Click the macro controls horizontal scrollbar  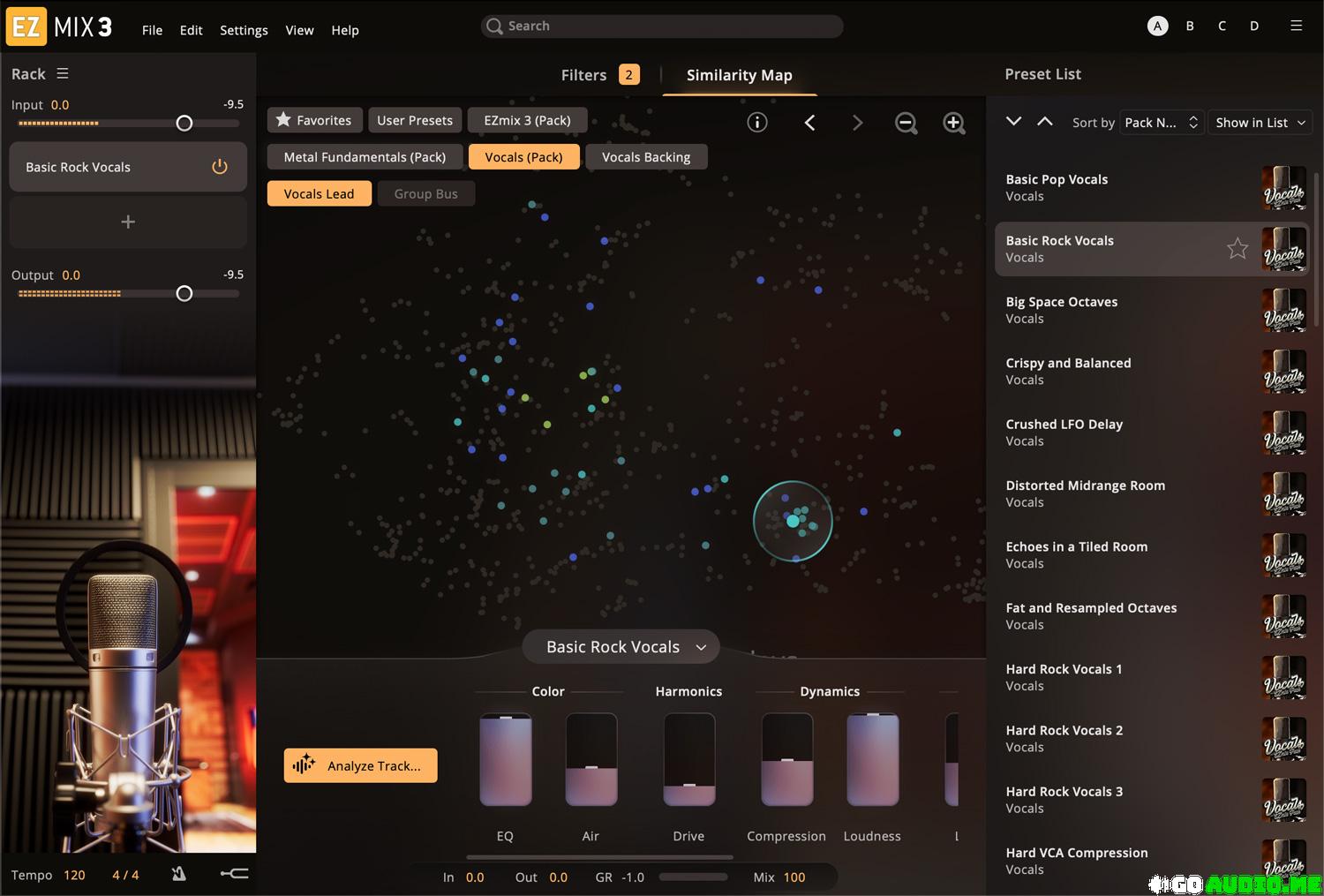[599, 857]
